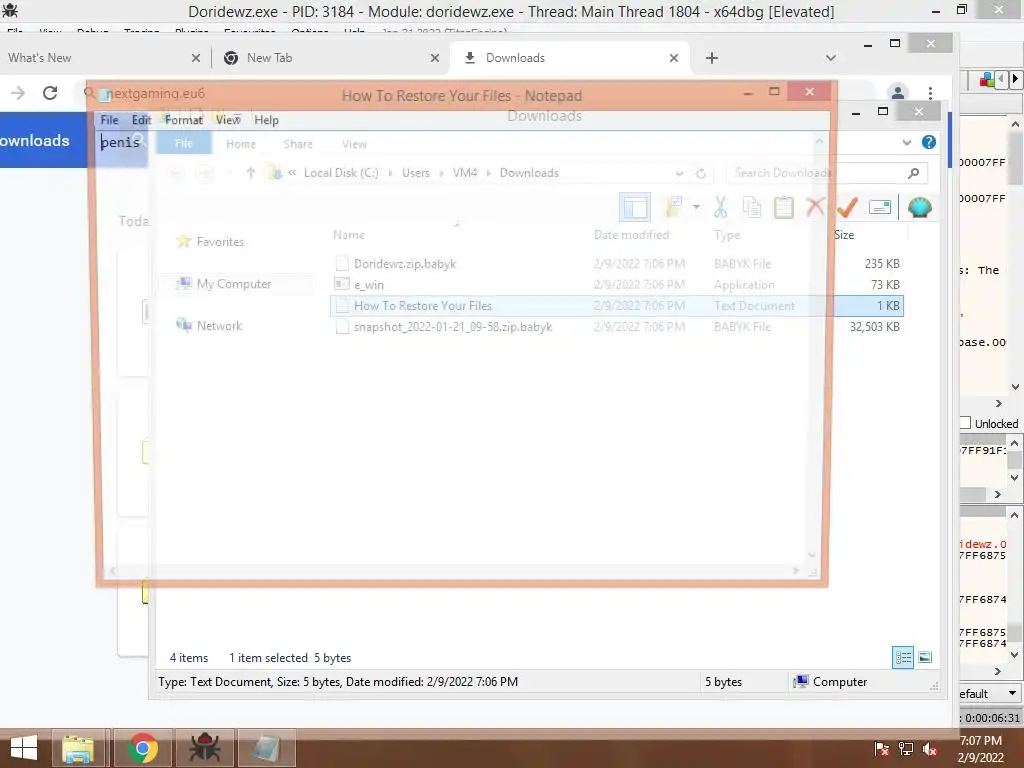Open Chrome three-dot menu
This screenshot has height=768, width=1024.
[930, 93]
